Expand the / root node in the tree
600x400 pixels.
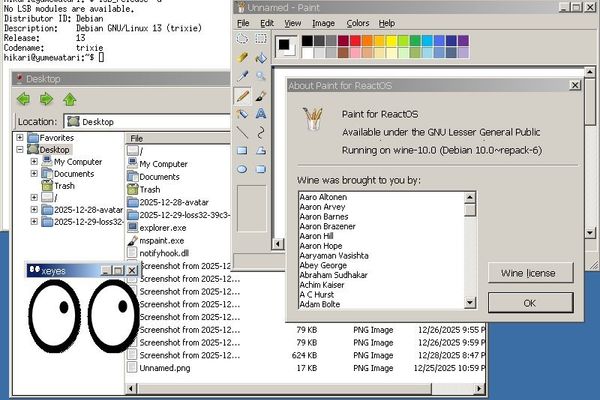(34, 198)
